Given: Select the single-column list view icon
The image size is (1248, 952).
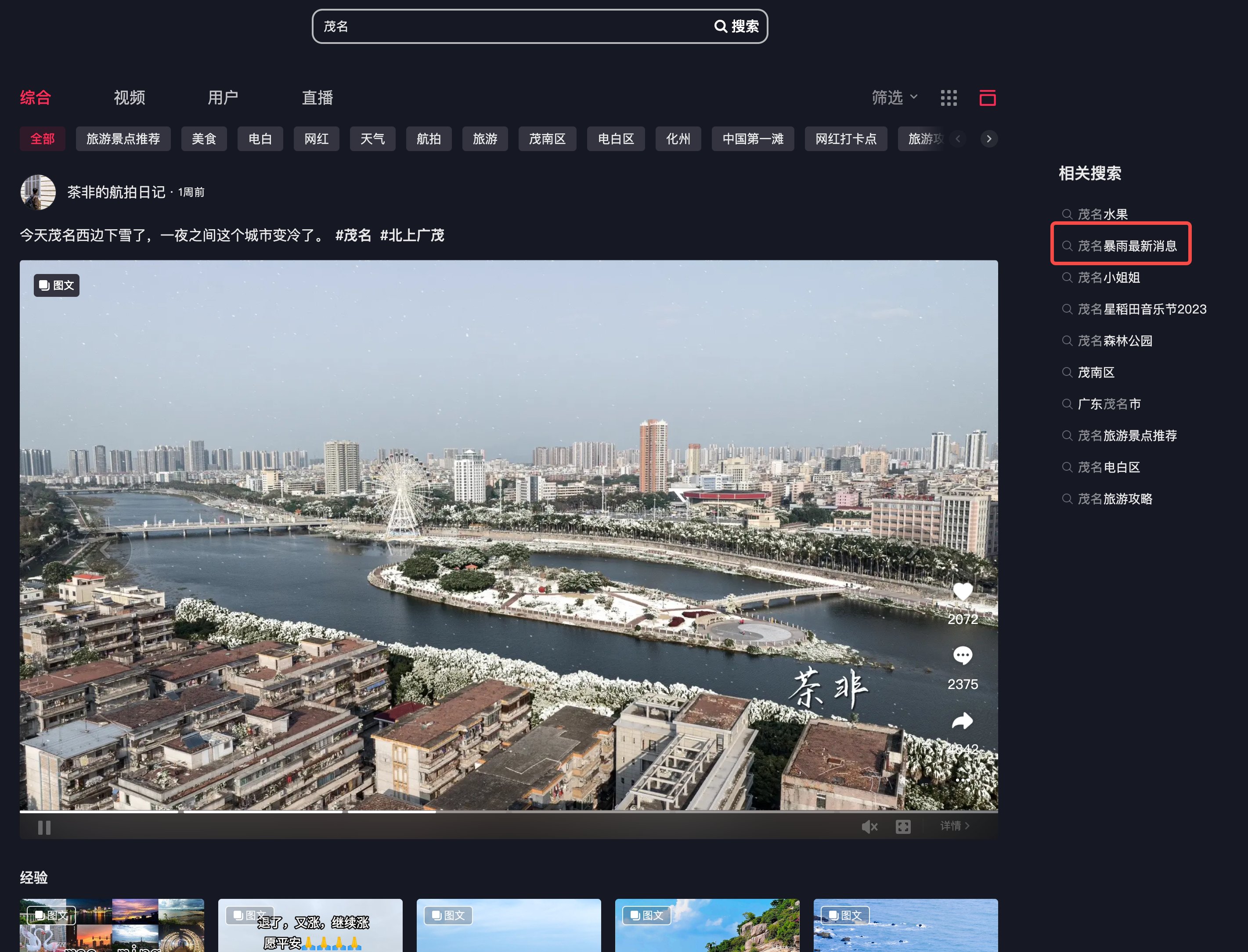Looking at the screenshot, I should click(x=987, y=98).
